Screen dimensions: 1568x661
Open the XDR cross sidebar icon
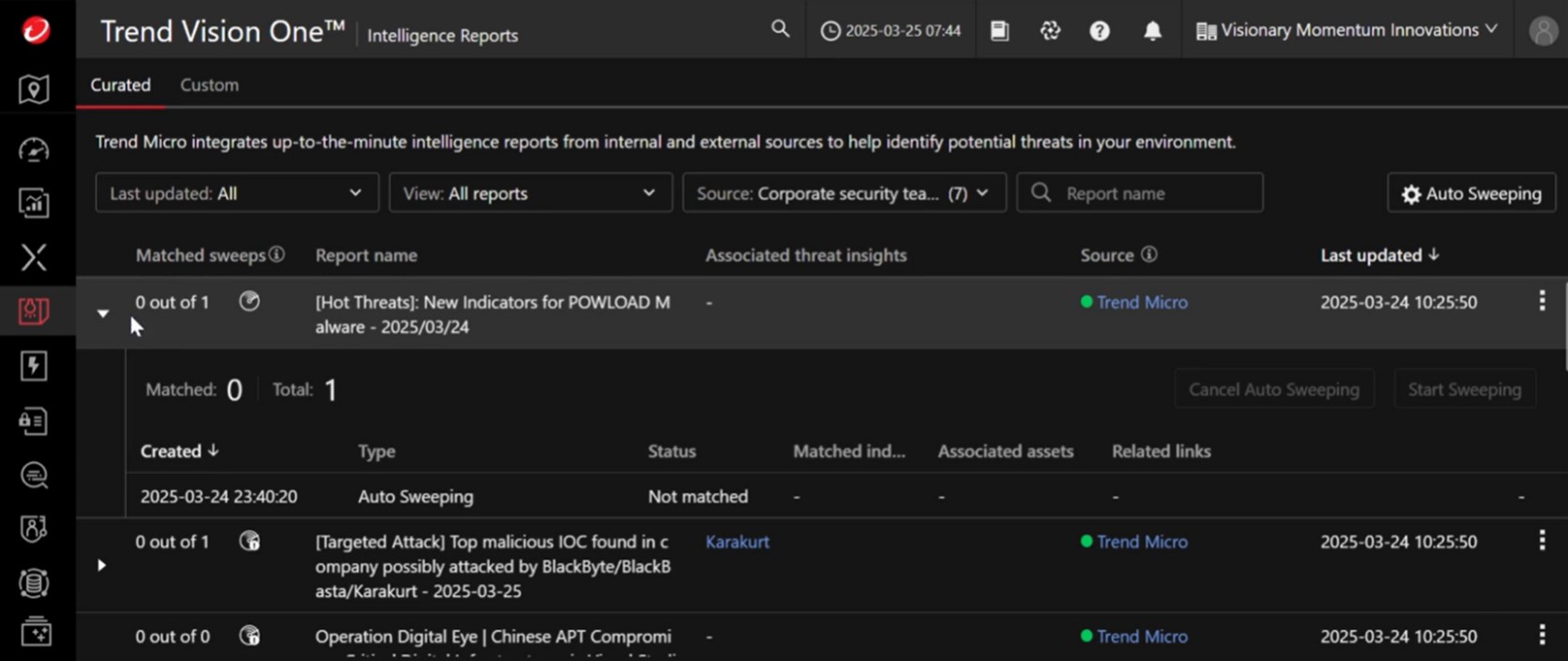[x=34, y=257]
